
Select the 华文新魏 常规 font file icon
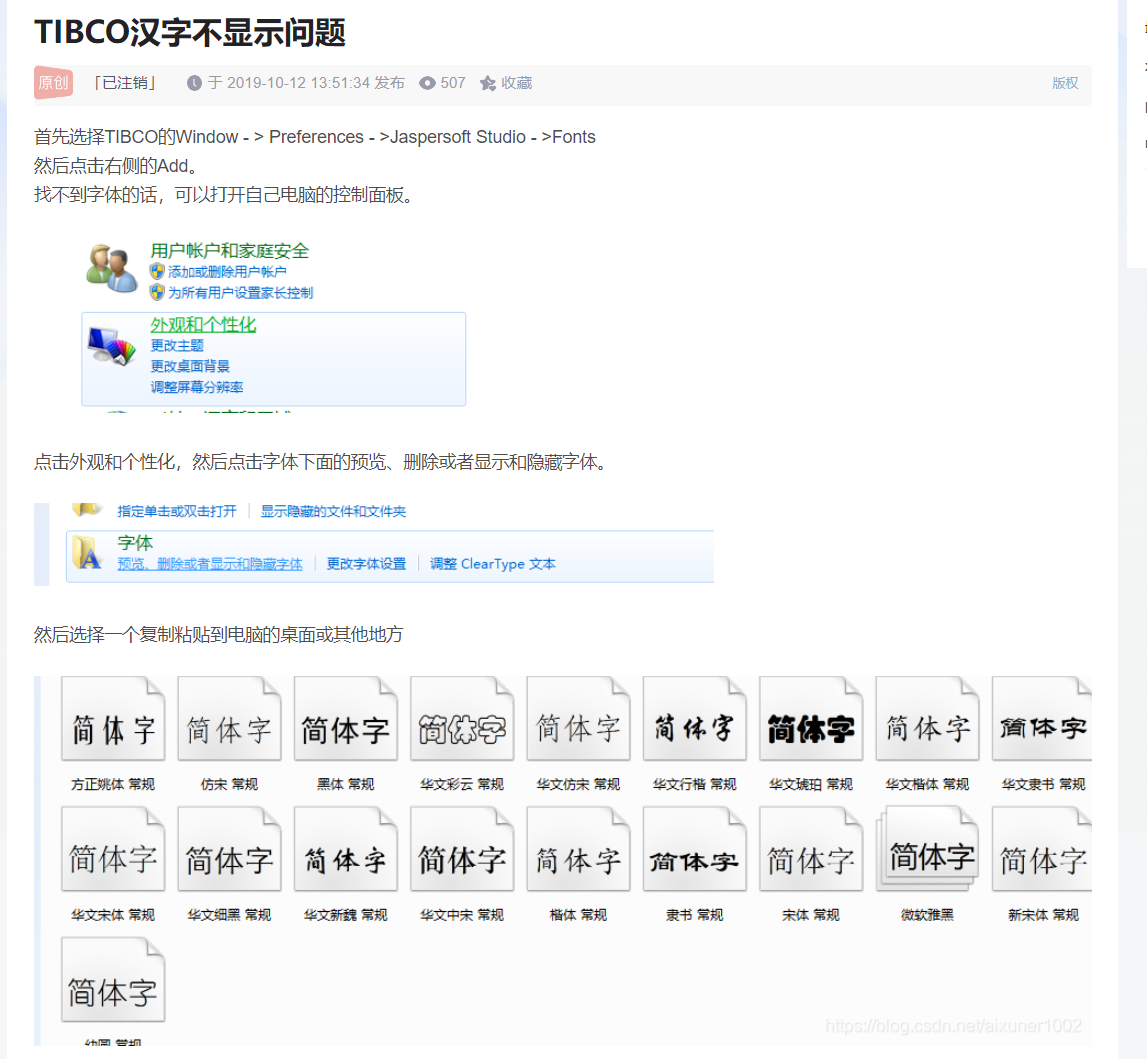[346, 849]
